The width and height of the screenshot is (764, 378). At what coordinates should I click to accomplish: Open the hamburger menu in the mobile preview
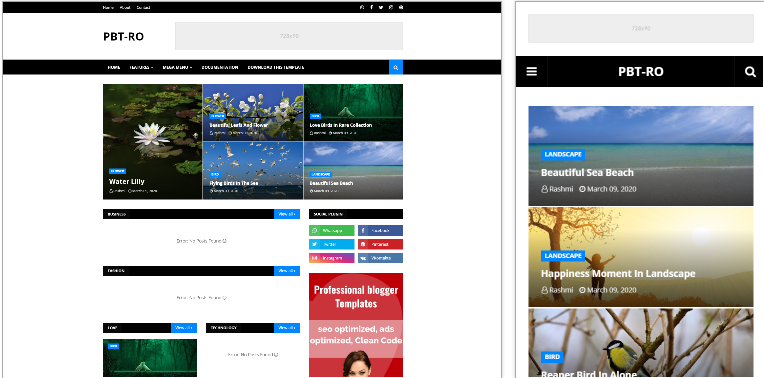point(532,72)
